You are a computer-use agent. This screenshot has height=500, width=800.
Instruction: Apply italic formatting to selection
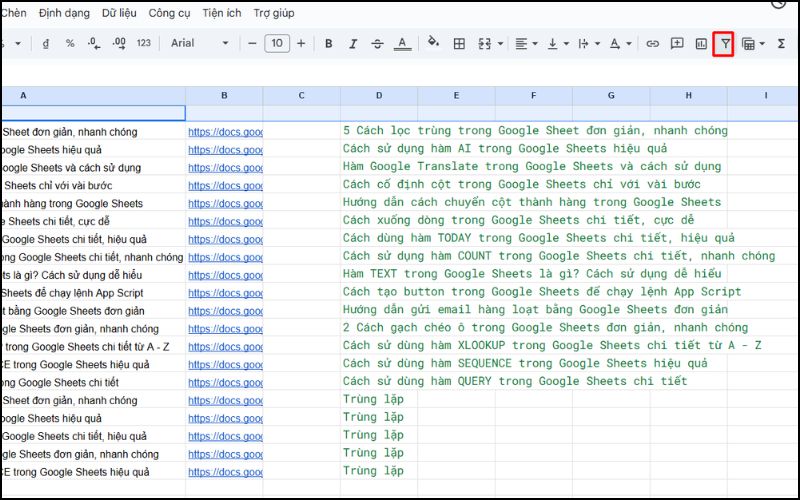pyautogui.click(x=352, y=44)
